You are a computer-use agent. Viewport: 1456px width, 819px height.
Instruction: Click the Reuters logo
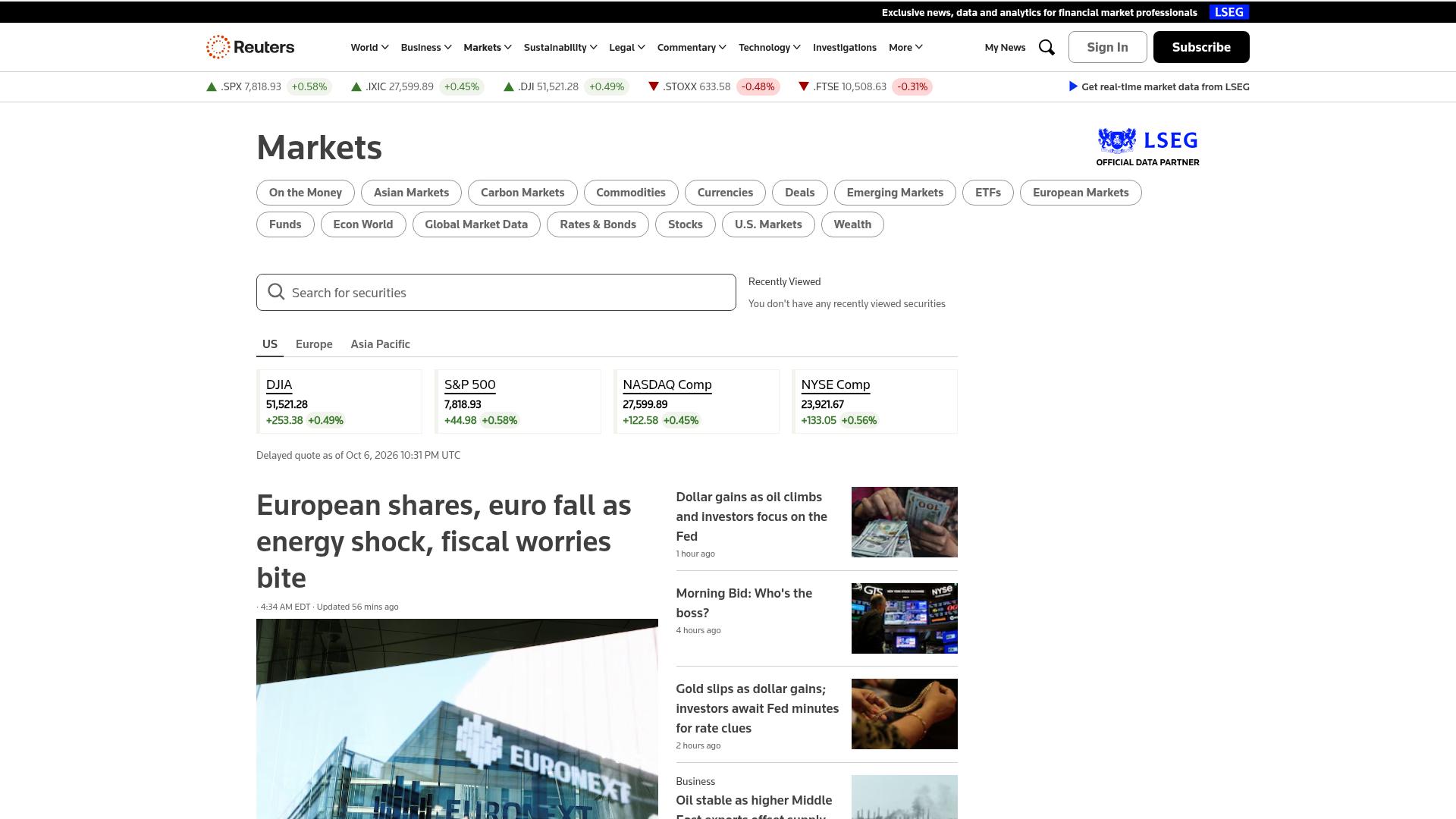250,47
